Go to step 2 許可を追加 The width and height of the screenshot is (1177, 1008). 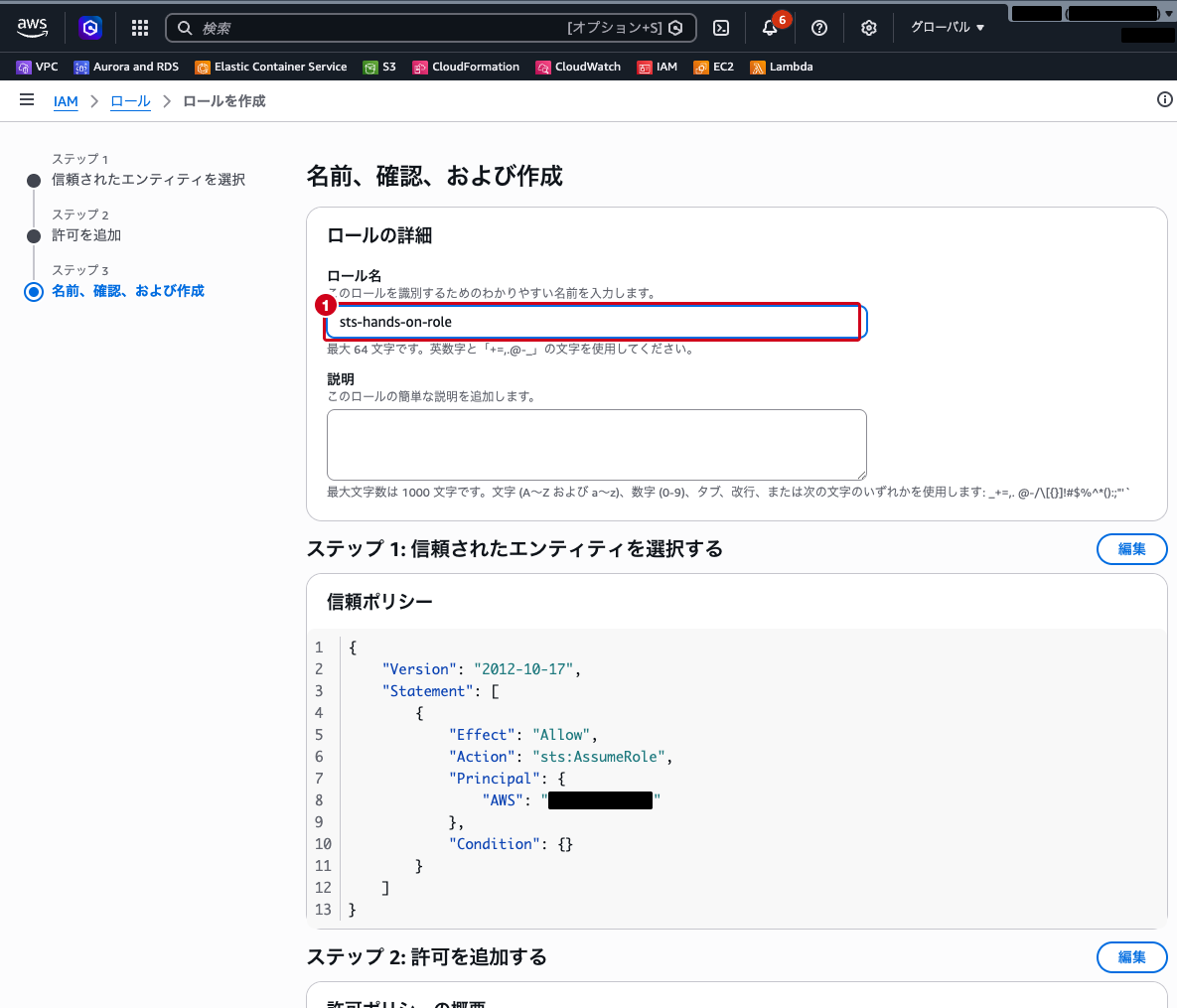86,235
